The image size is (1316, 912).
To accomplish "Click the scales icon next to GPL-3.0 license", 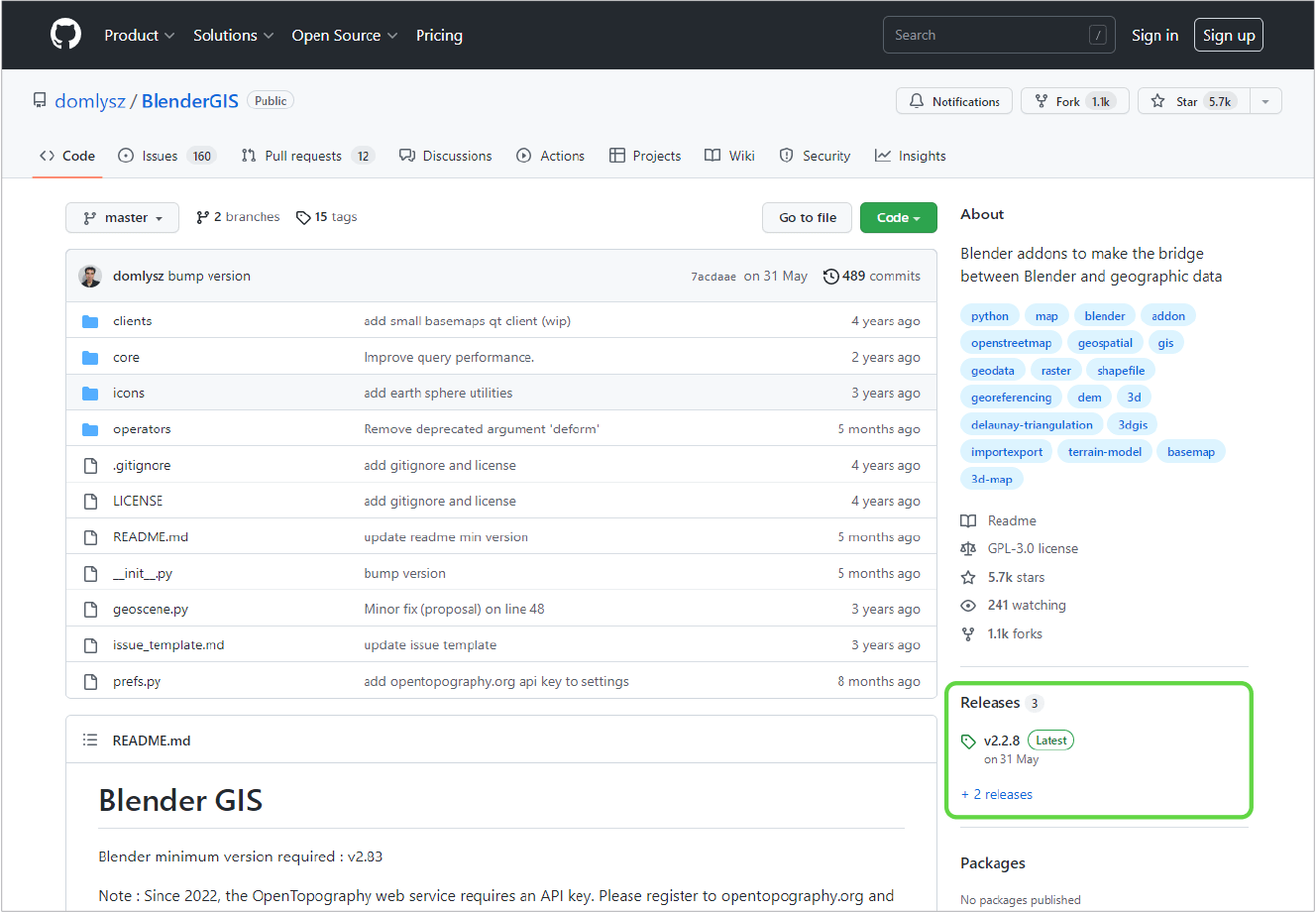I will (x=968, y=549).
